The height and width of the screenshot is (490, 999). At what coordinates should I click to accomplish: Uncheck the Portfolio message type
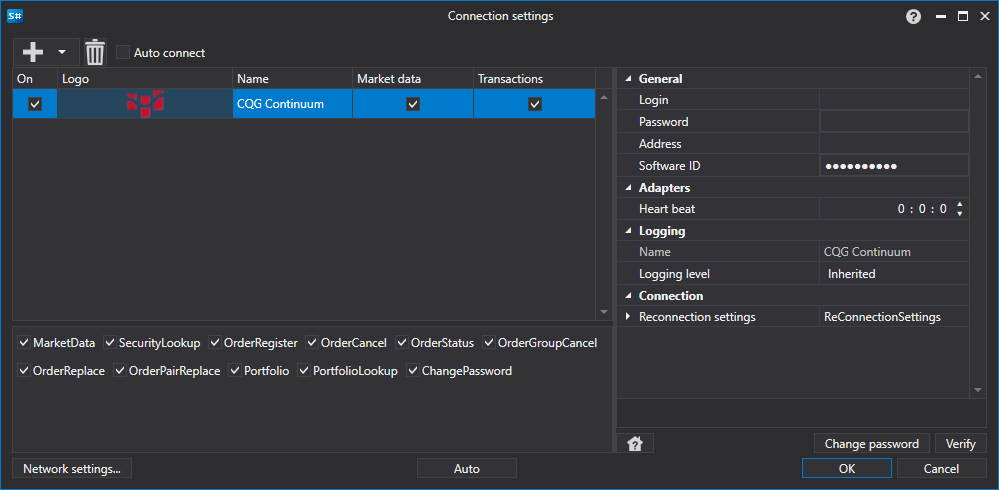coord(235,370)
